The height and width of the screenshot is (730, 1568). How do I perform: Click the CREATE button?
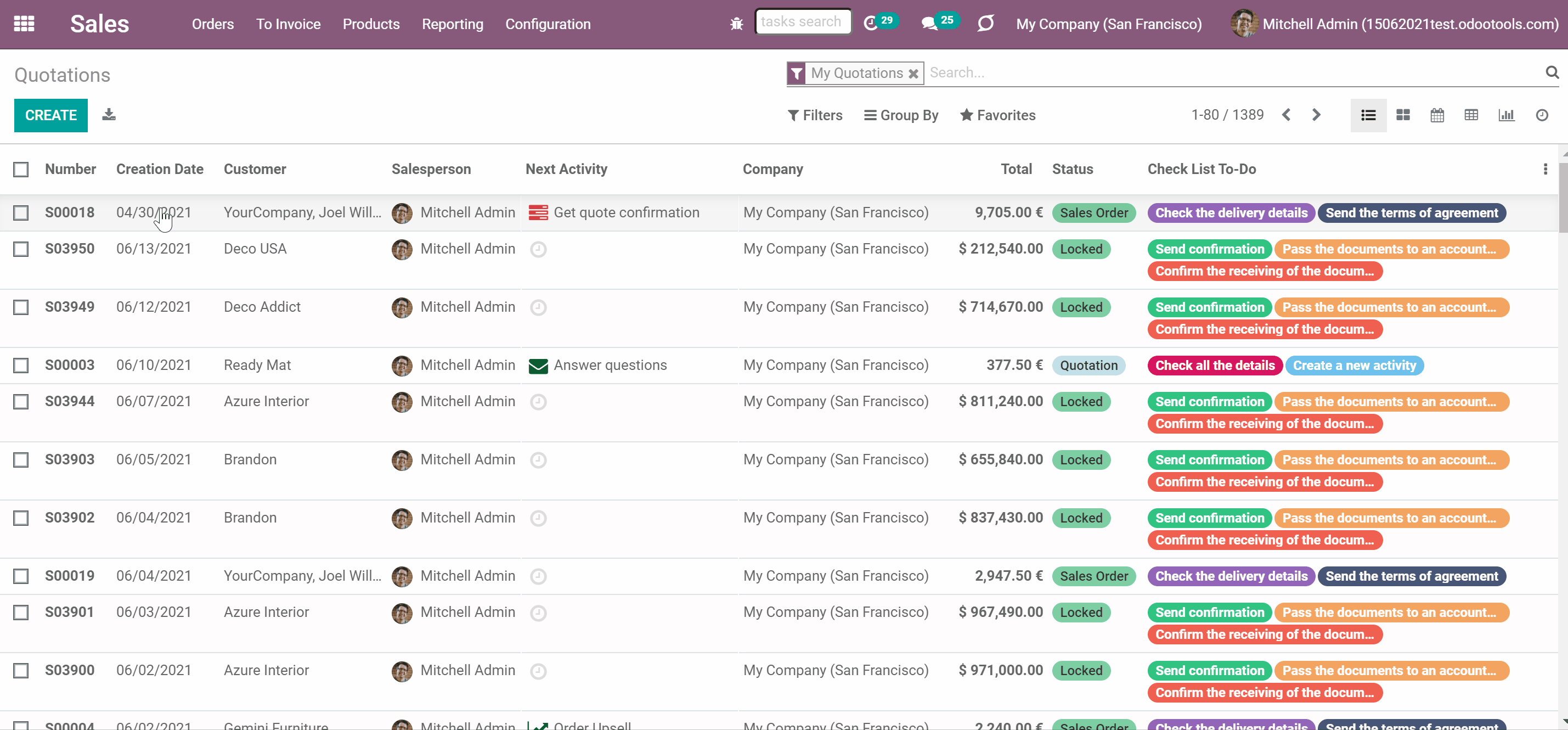(50, 115)
